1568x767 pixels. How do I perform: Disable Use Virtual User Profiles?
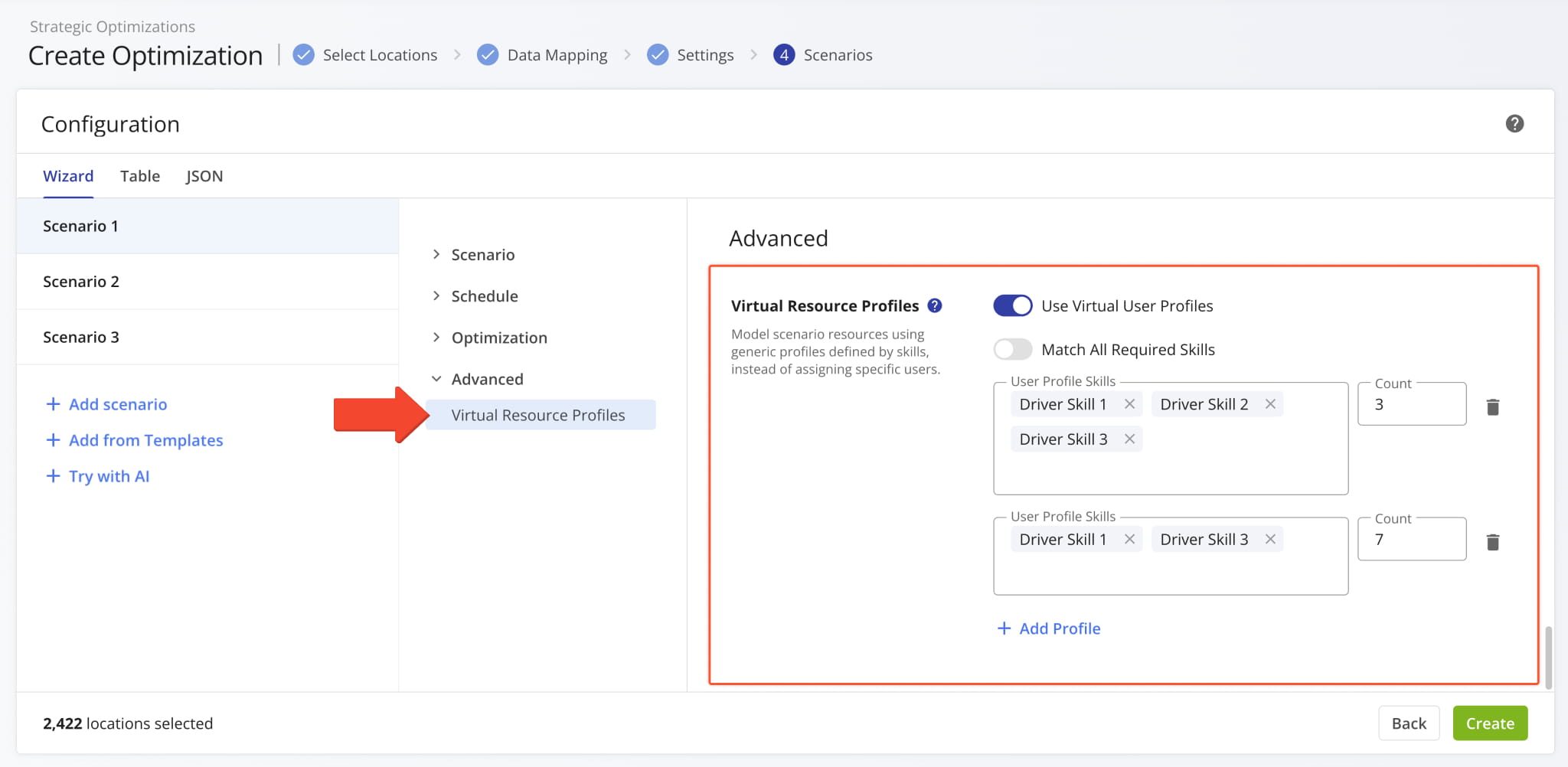[1012, 305]
